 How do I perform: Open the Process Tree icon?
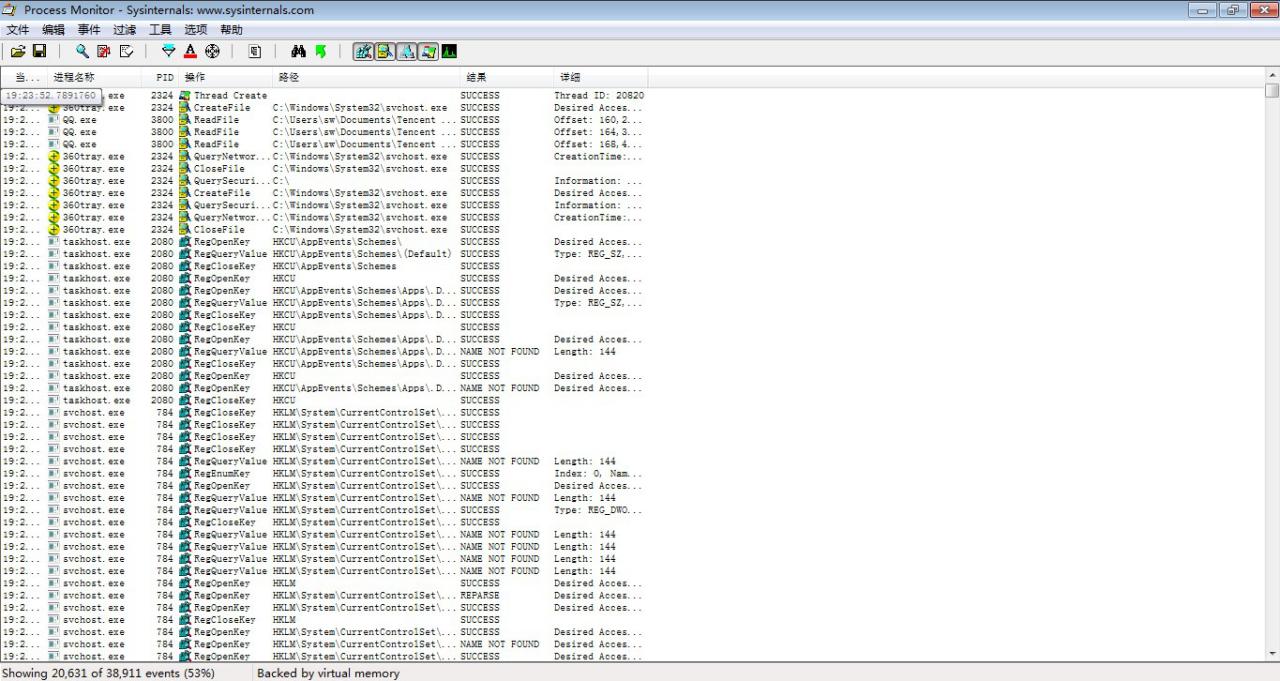pos(254,51)
